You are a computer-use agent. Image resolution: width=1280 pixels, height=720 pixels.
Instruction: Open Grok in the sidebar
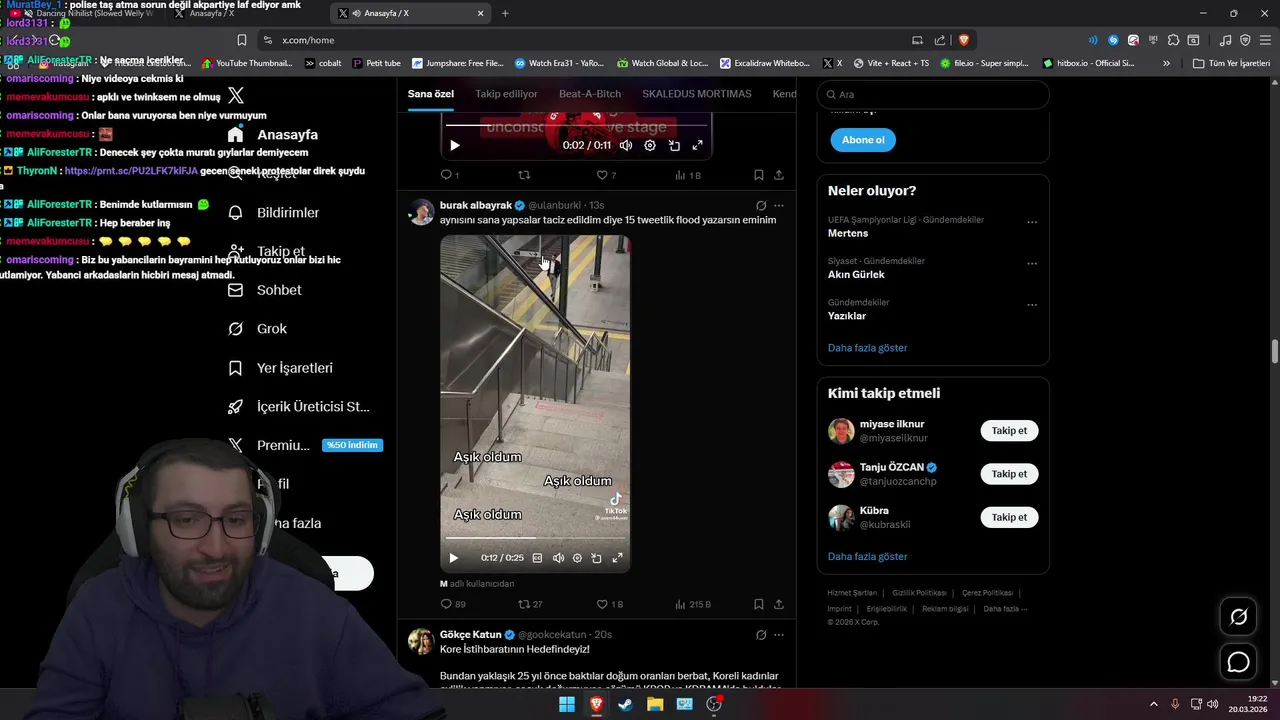click(257, 329)
